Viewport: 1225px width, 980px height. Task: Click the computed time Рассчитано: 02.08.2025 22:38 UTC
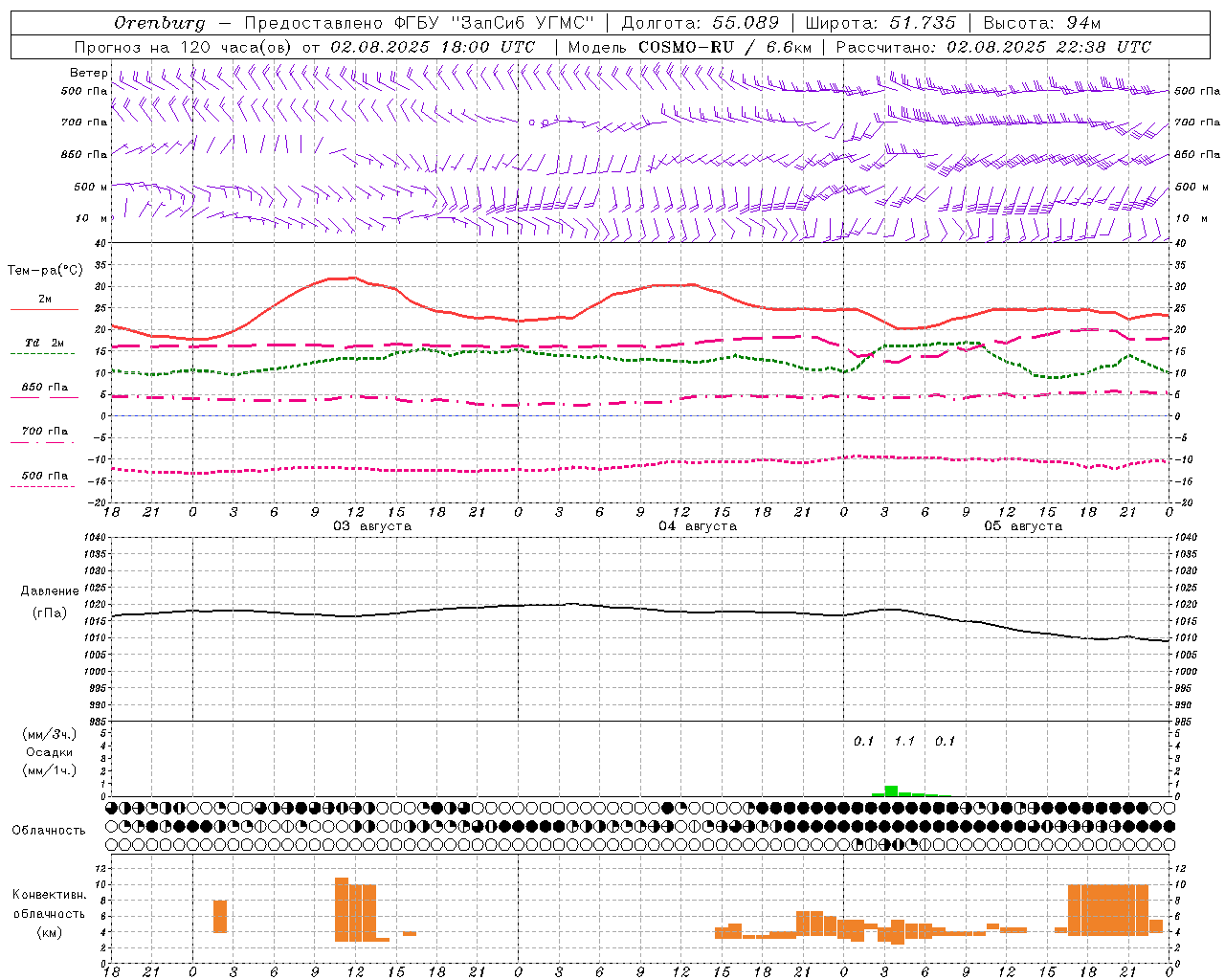click(x=993, y=47)
